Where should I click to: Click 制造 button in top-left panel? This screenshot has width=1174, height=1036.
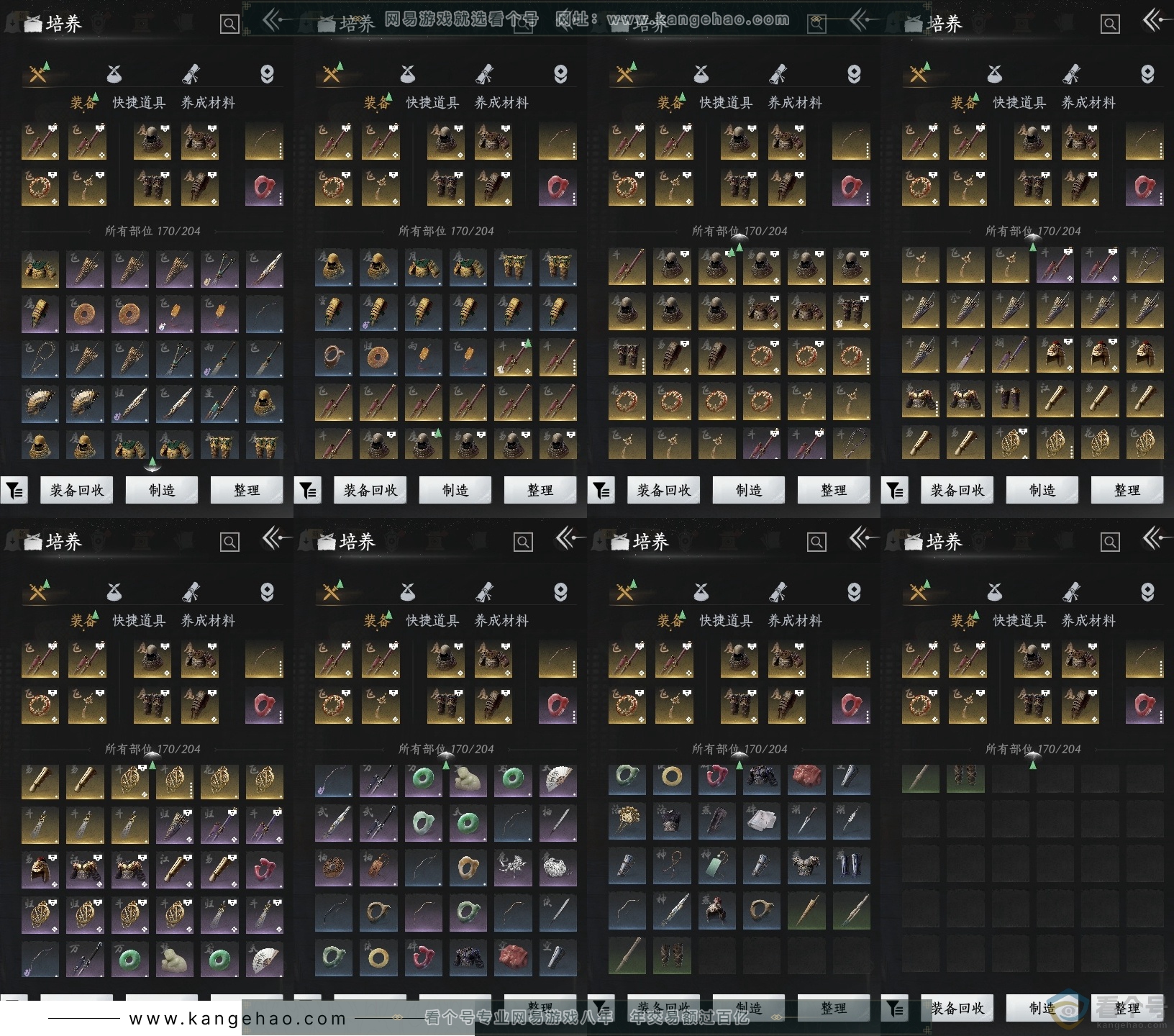(x=162, y=491)
